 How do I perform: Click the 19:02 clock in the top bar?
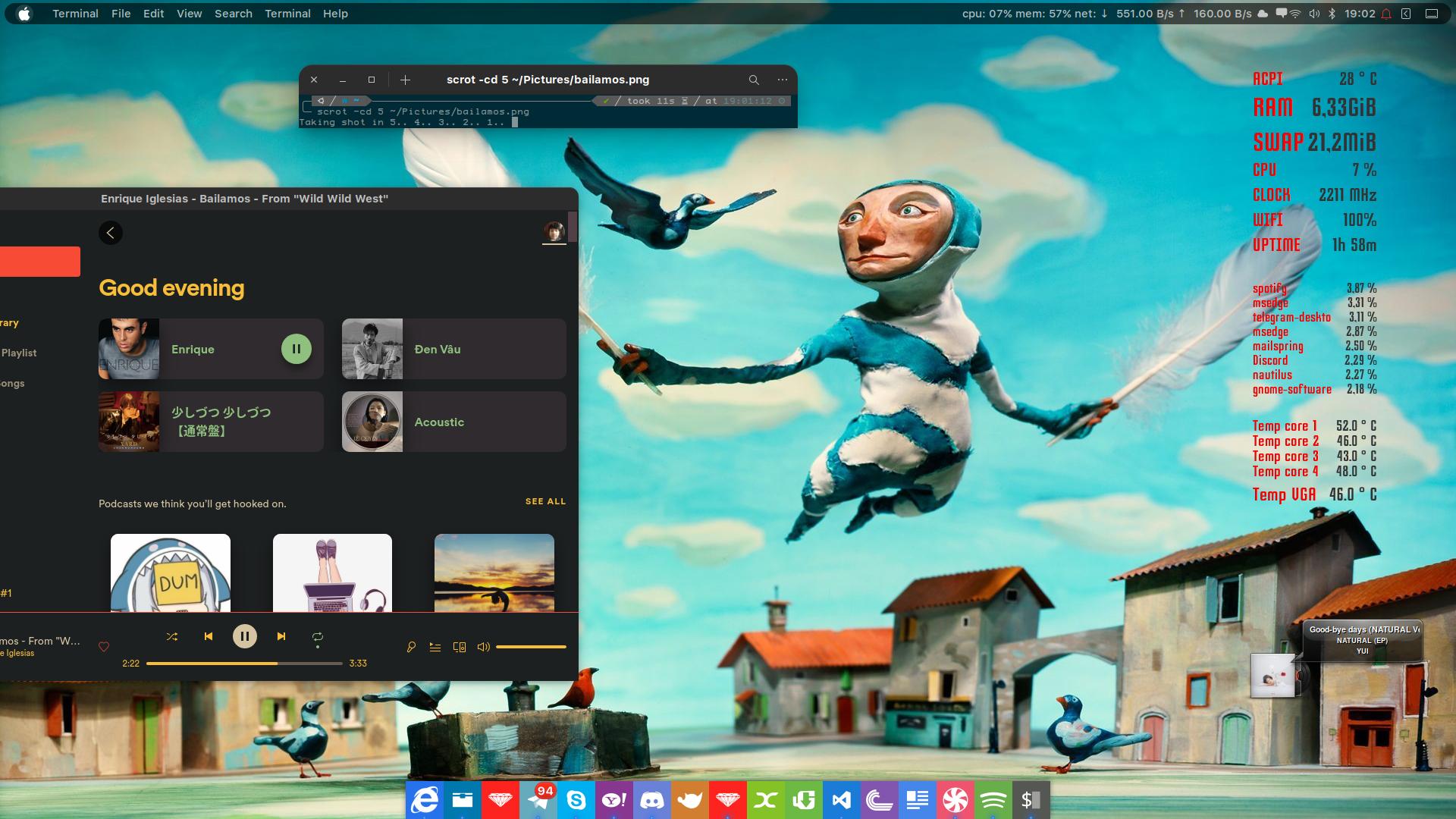[x=1360, y=14]
